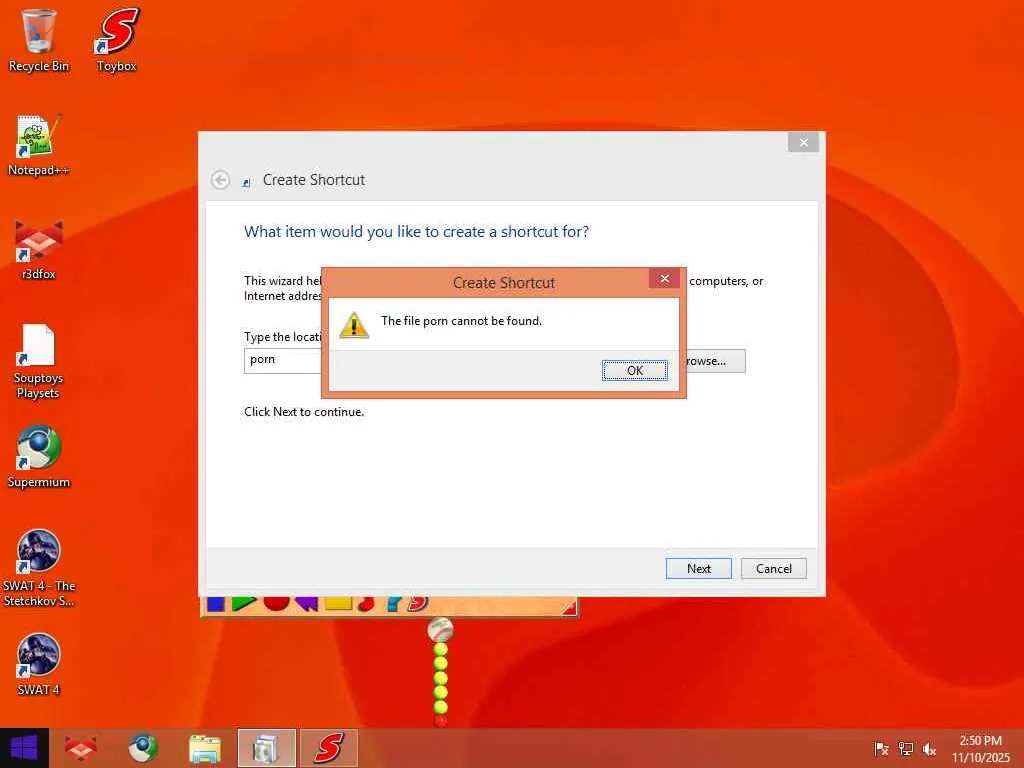Select the Recycle Bin icon

[39, 40]
